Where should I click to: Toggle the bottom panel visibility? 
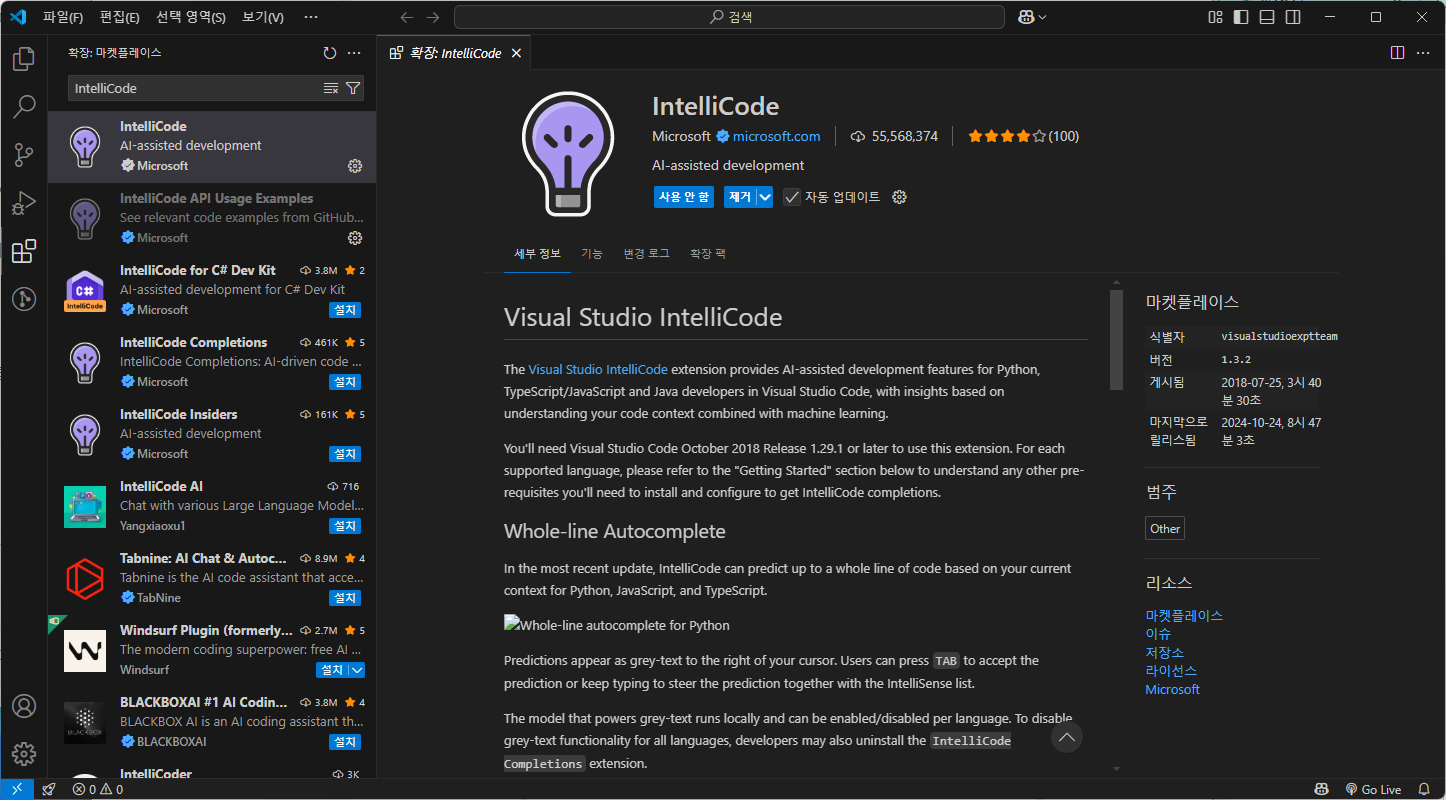tap(1267, 17)
